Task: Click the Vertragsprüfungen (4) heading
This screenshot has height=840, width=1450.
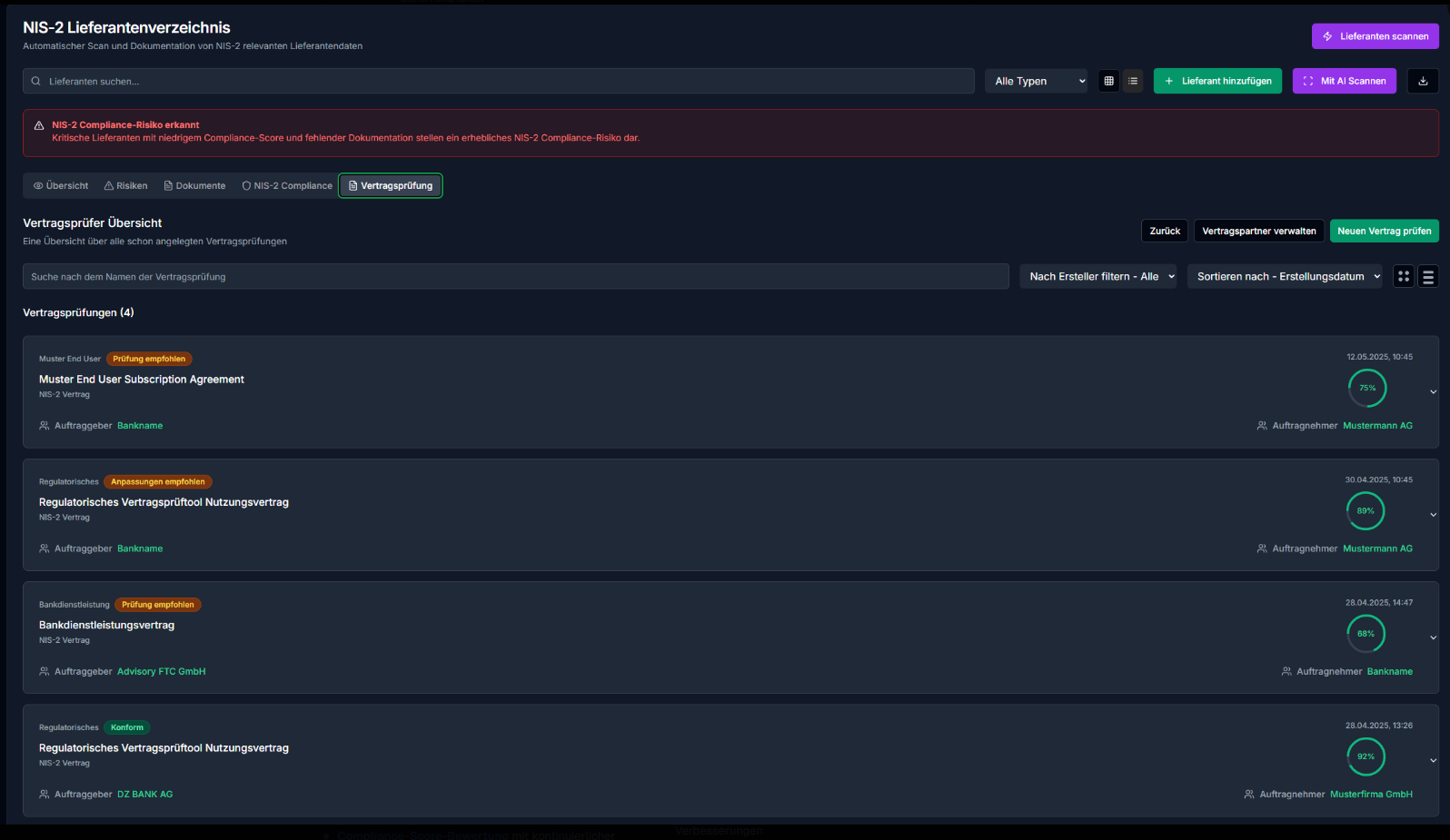Action: (78, 312)
